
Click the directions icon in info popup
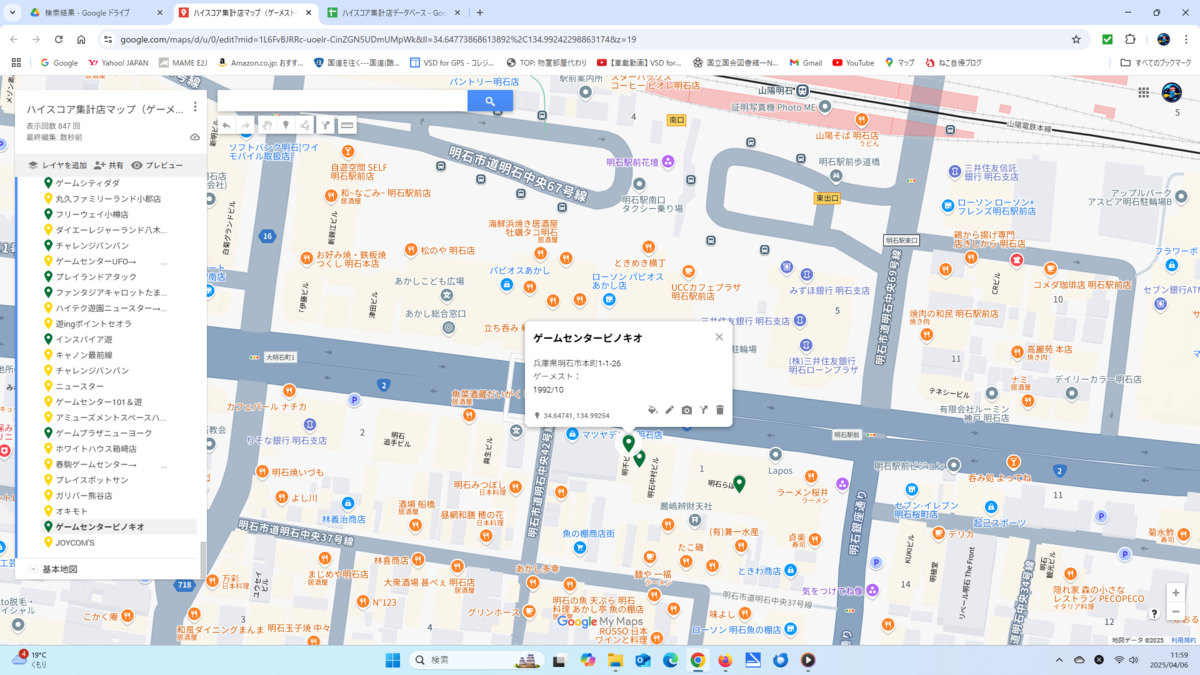(703, 410)
